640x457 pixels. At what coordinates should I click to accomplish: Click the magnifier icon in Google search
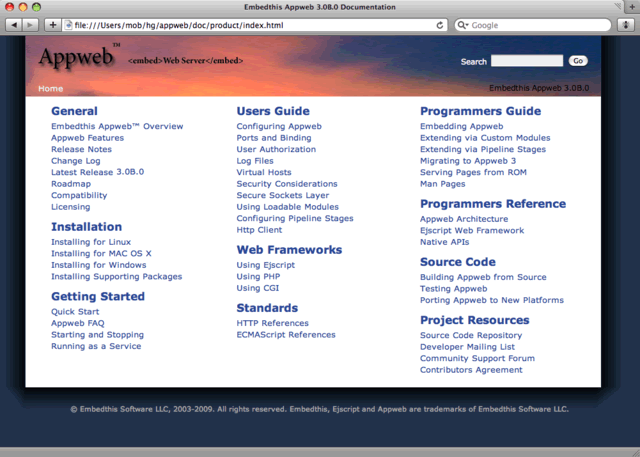pyautogui.click(x=463, y=24)
